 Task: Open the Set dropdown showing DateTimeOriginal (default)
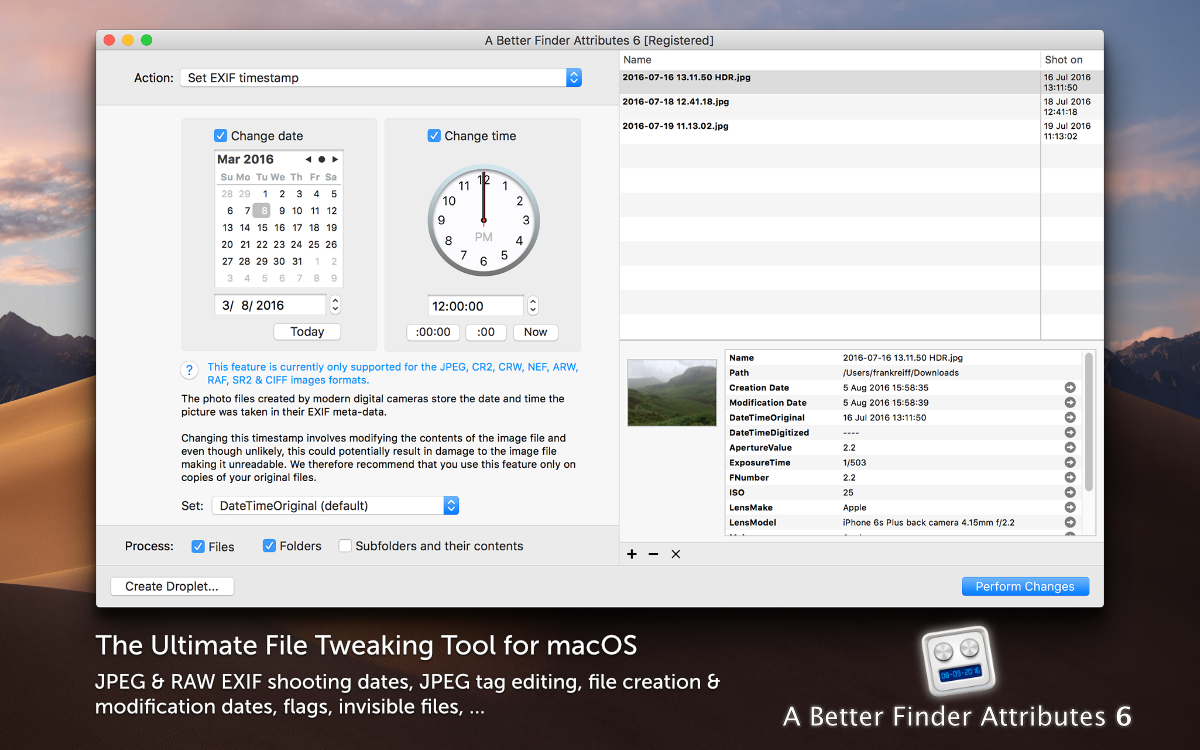(335, 506)
